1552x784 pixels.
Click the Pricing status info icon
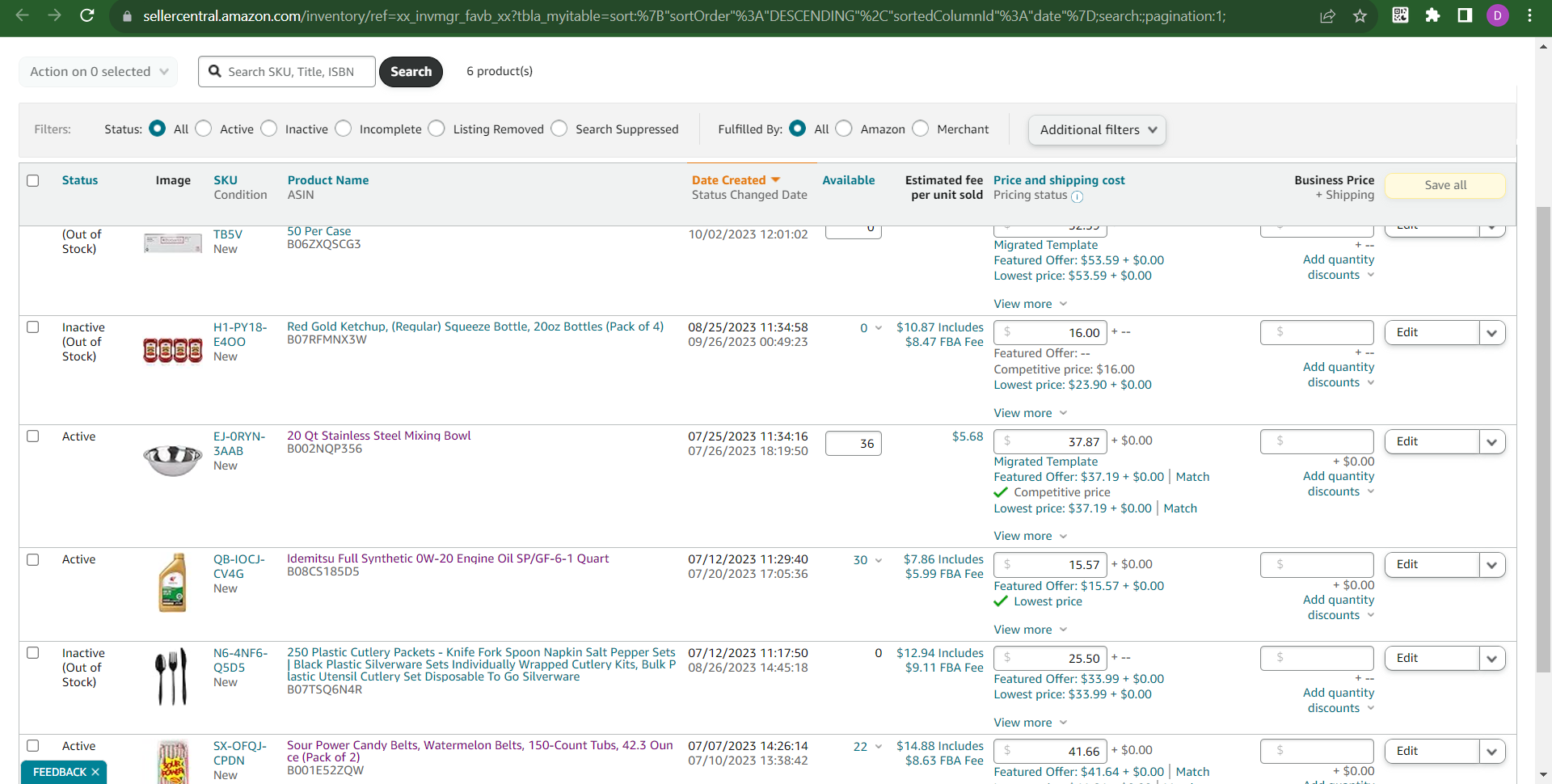[x=1077, y=196]
